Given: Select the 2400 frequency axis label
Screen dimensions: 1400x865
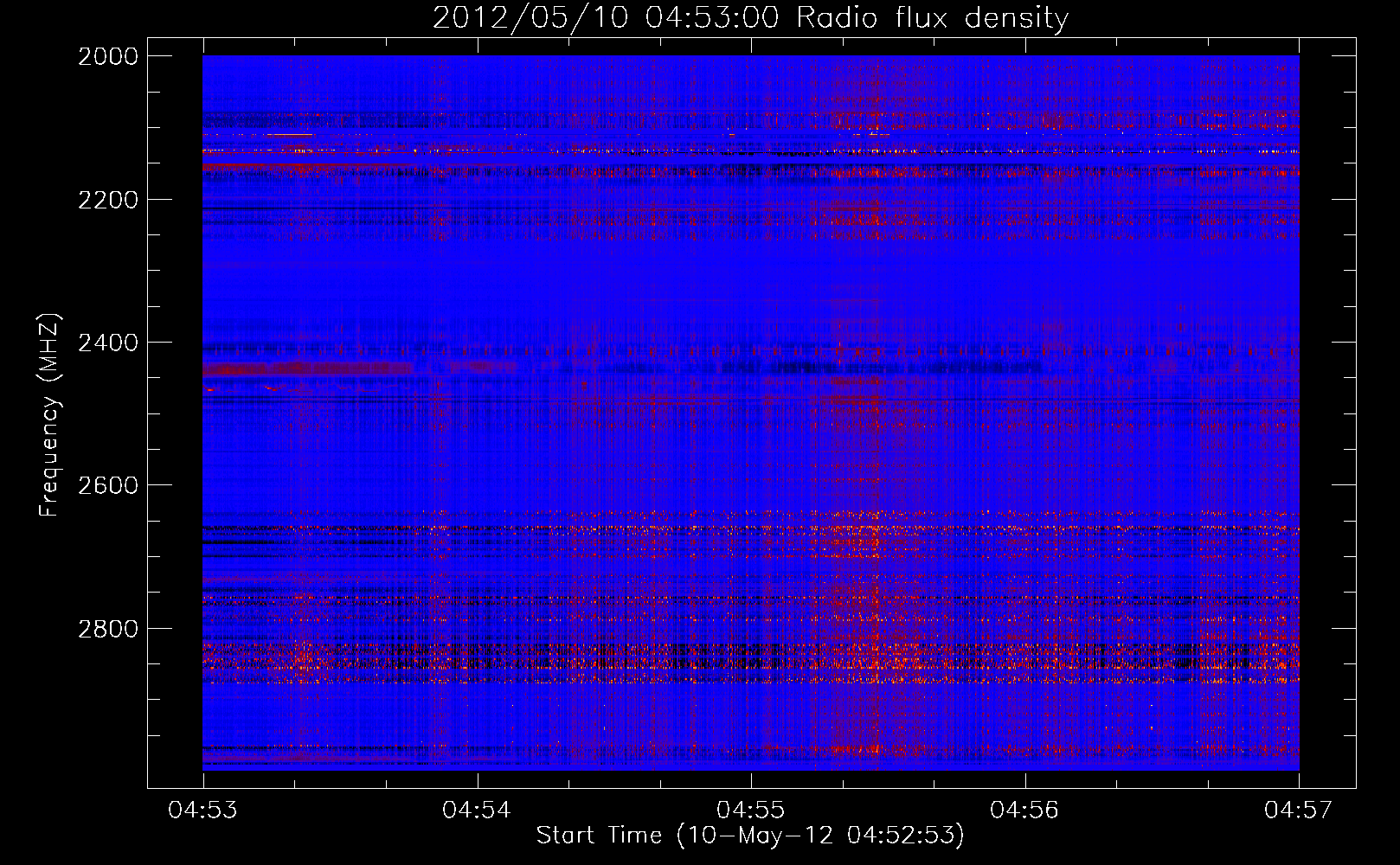Looking at the screenshot, I should pos(107,343).
